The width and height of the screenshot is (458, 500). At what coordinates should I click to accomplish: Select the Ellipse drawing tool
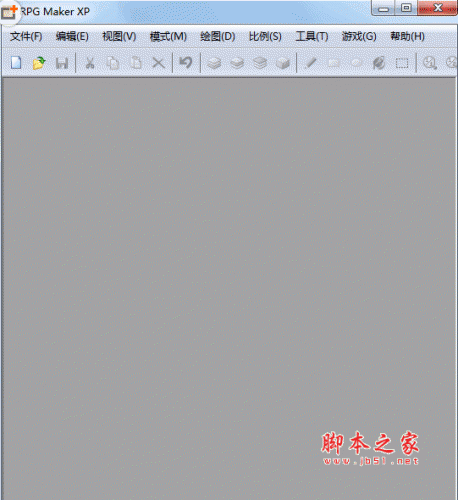(356, 63)
